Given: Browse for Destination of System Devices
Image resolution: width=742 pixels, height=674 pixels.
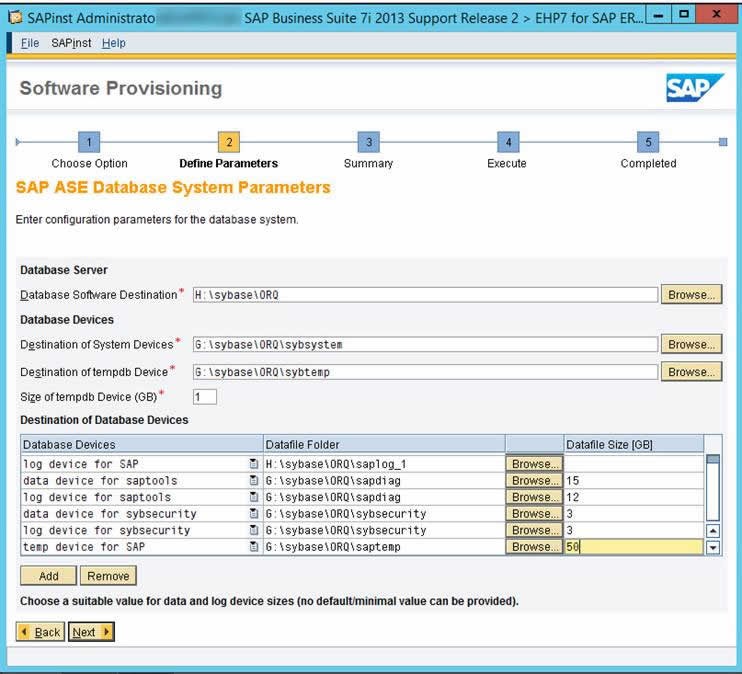Looking at the screenshot, I should point(691,344).
